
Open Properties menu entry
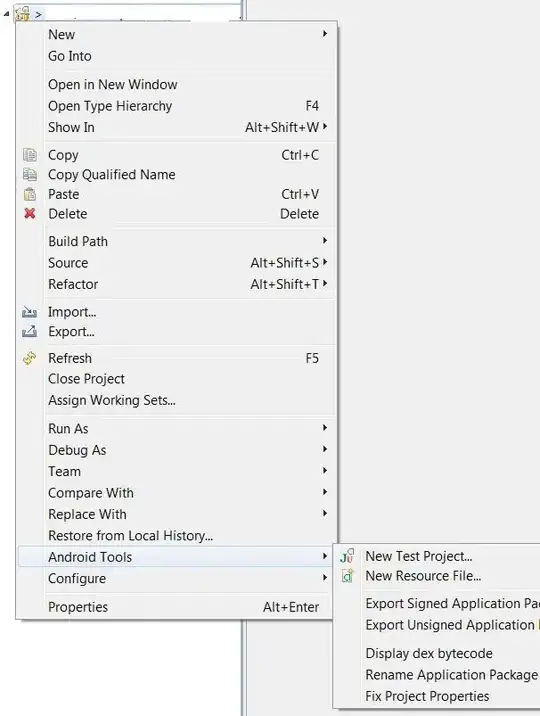78,607
